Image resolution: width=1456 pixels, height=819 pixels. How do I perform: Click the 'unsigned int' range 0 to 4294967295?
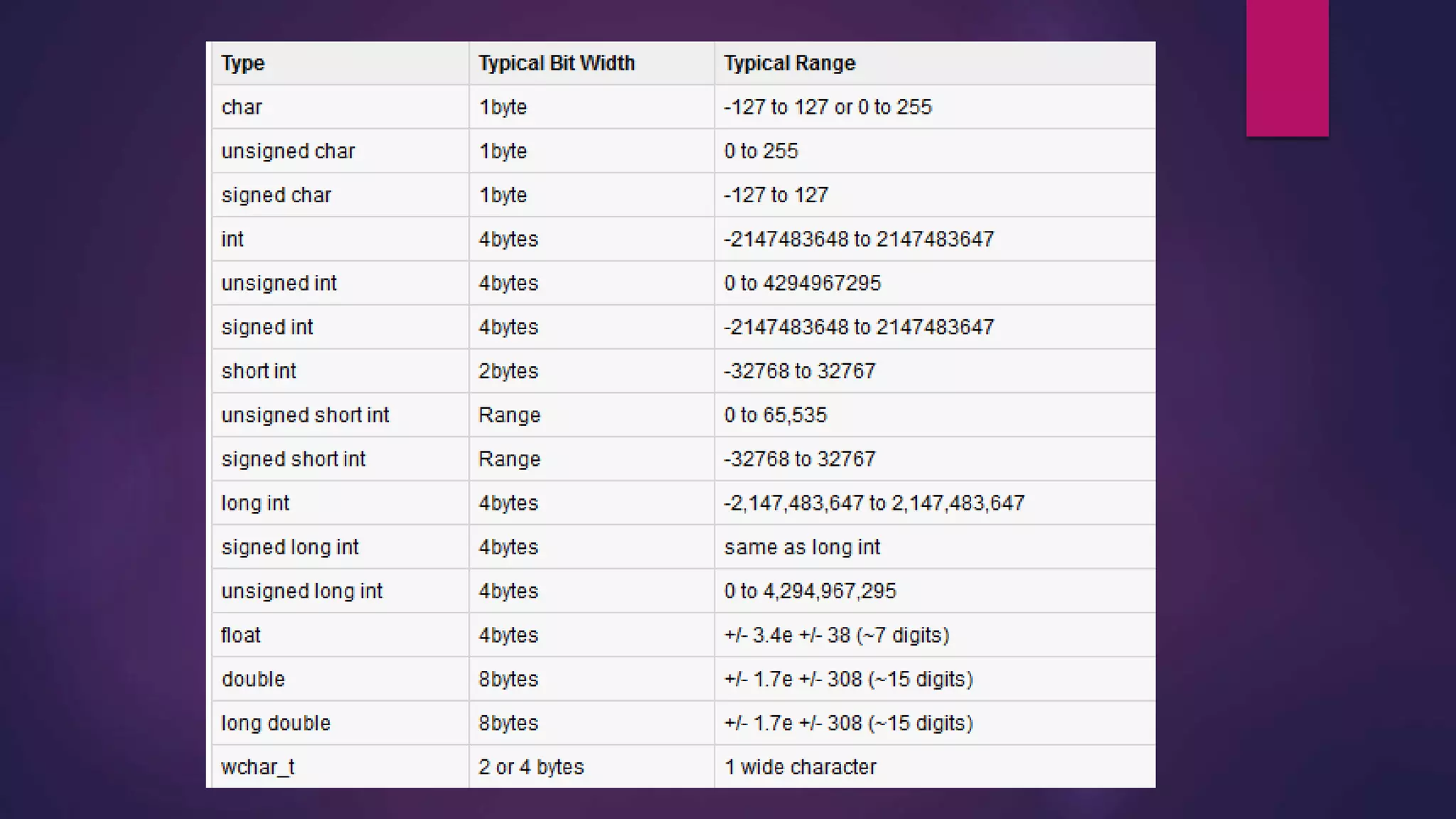(802, 284)
